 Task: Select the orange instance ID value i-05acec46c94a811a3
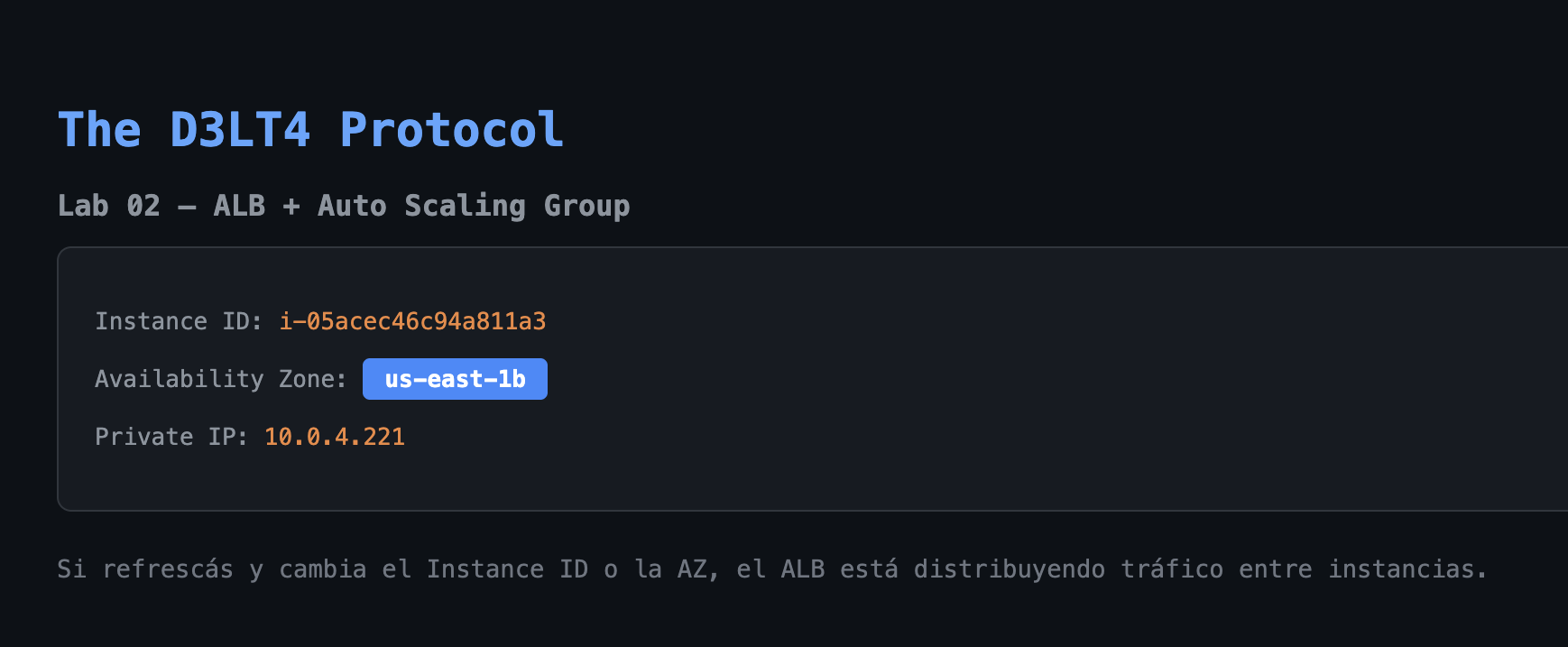[x=412, y=321]
